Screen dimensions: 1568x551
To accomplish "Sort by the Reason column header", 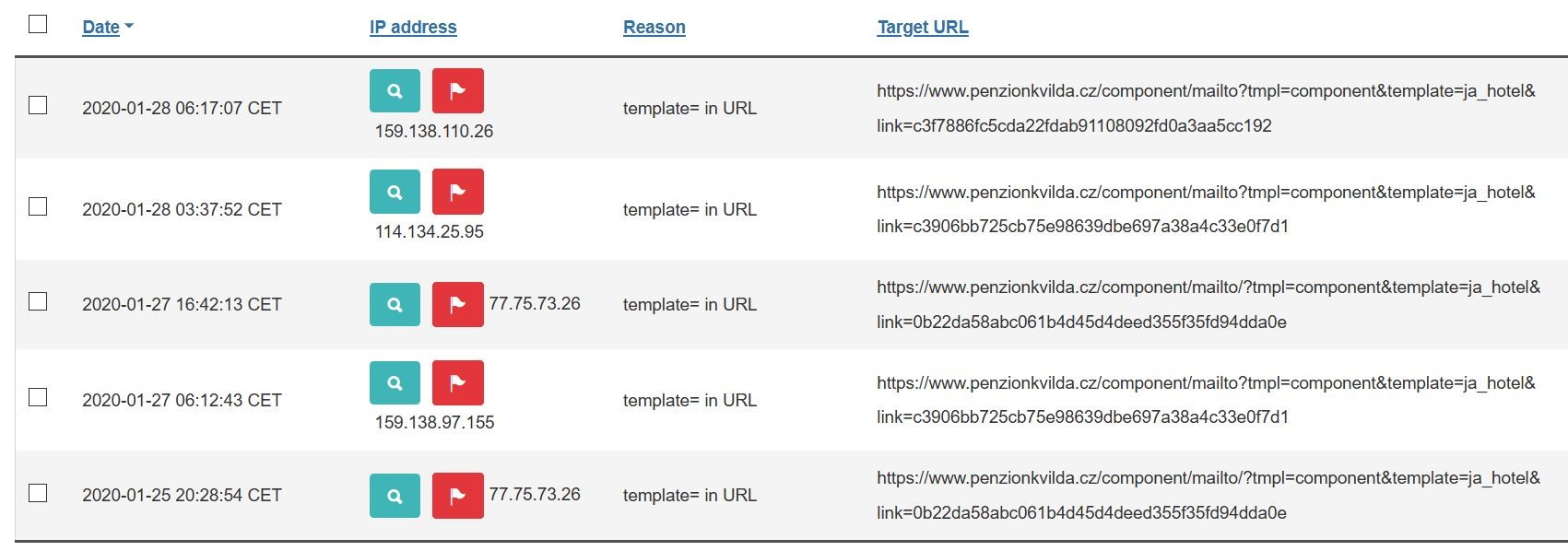I will (654, 27).
